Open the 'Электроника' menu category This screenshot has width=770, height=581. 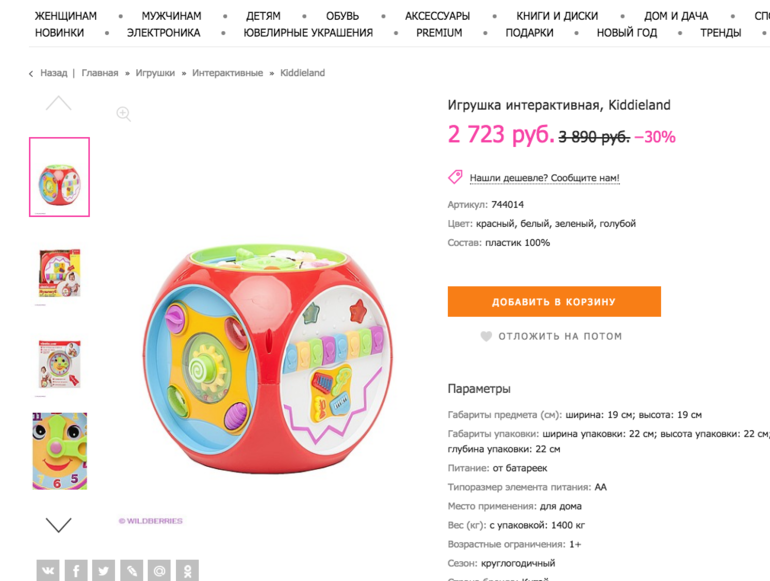(x=164, y=33)
